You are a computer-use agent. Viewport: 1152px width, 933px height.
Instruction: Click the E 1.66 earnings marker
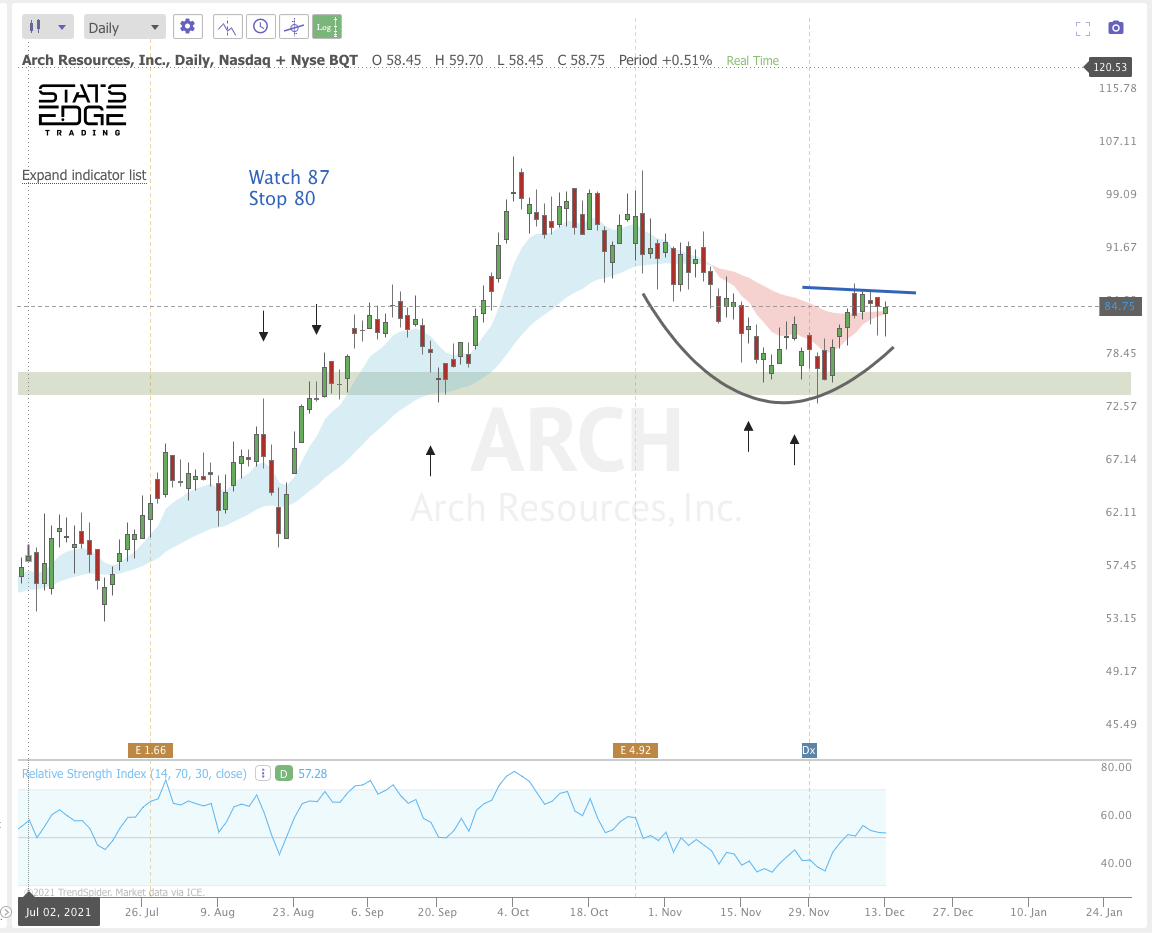[x=150, y=749]
